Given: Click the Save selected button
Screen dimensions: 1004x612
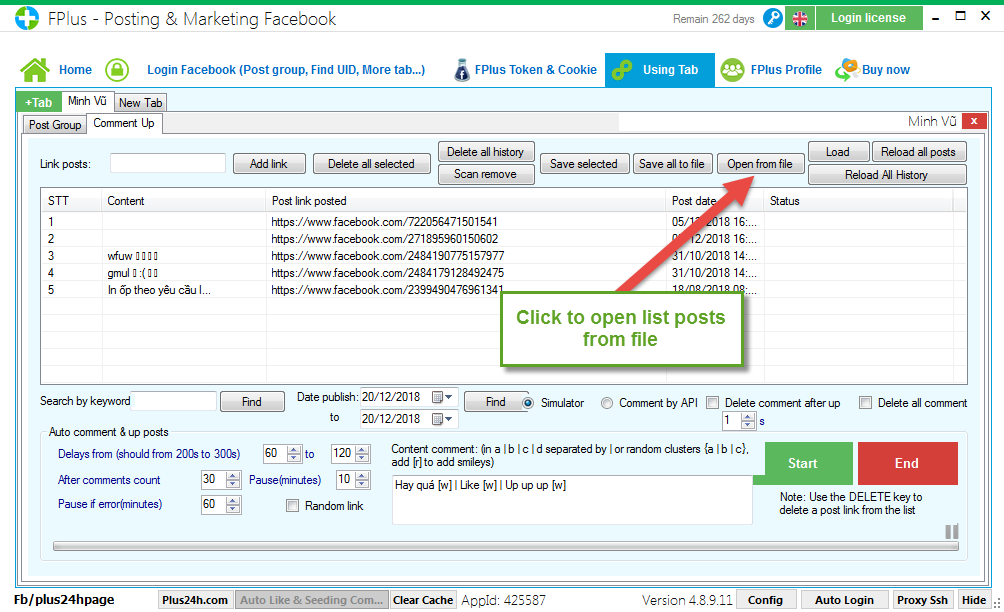Looking at the screenshot, I should coord(584,164).
